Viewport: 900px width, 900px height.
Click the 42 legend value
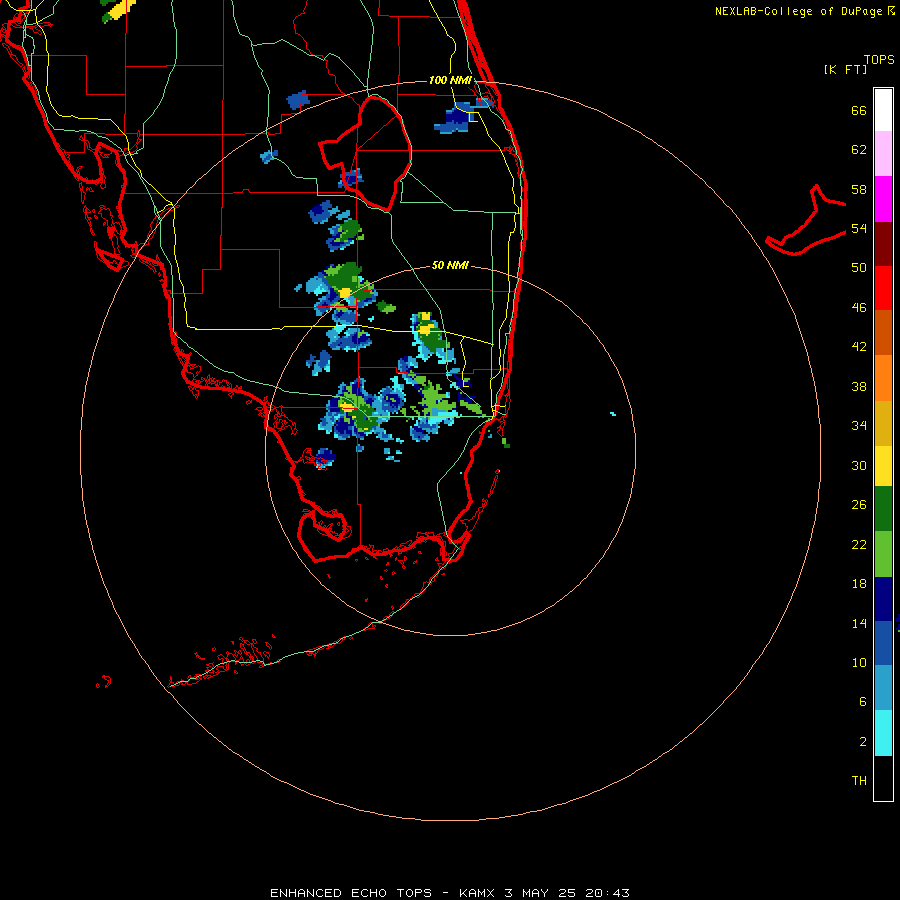(x=859, y=346)
